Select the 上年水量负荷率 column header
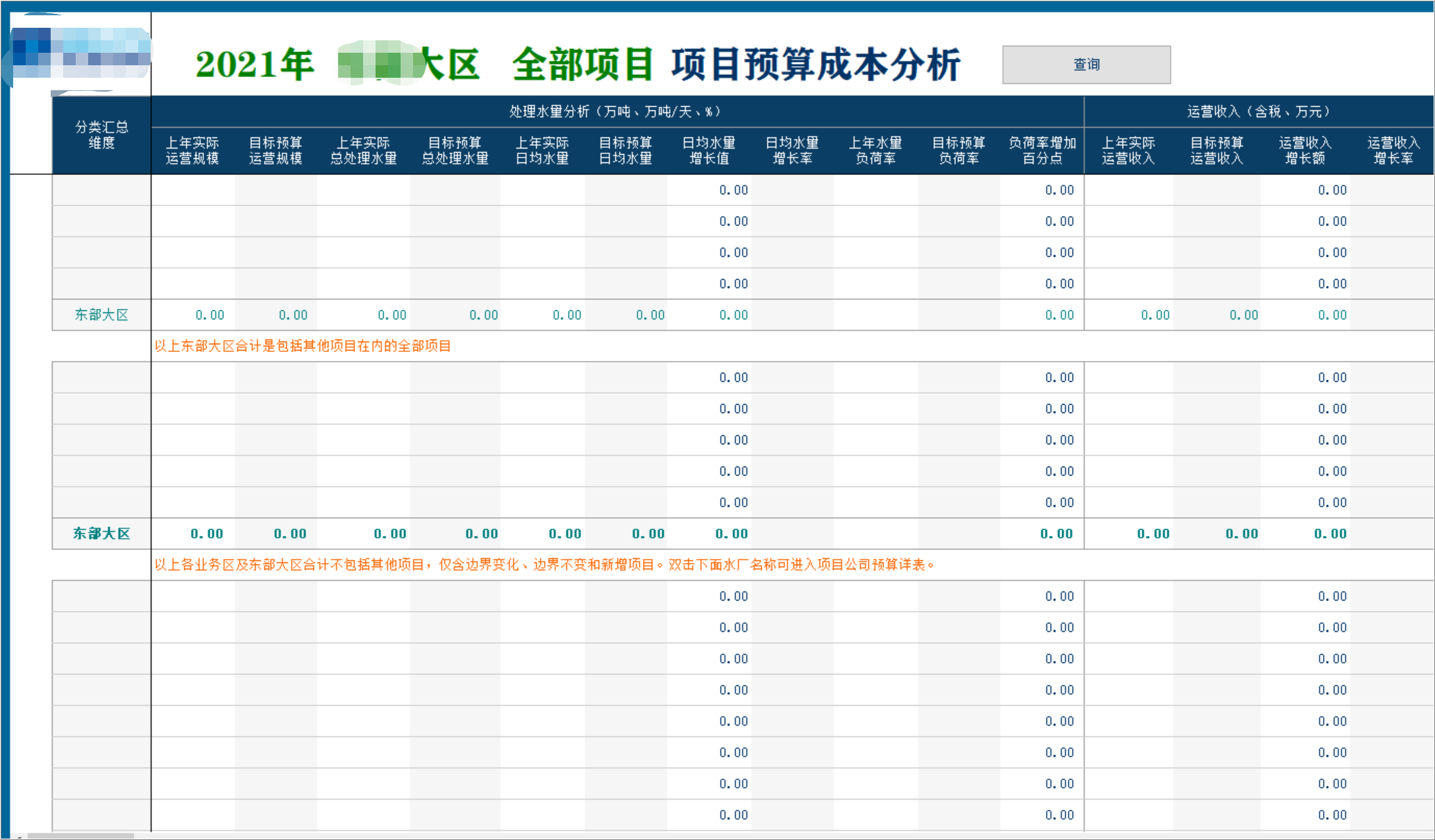 875,151
